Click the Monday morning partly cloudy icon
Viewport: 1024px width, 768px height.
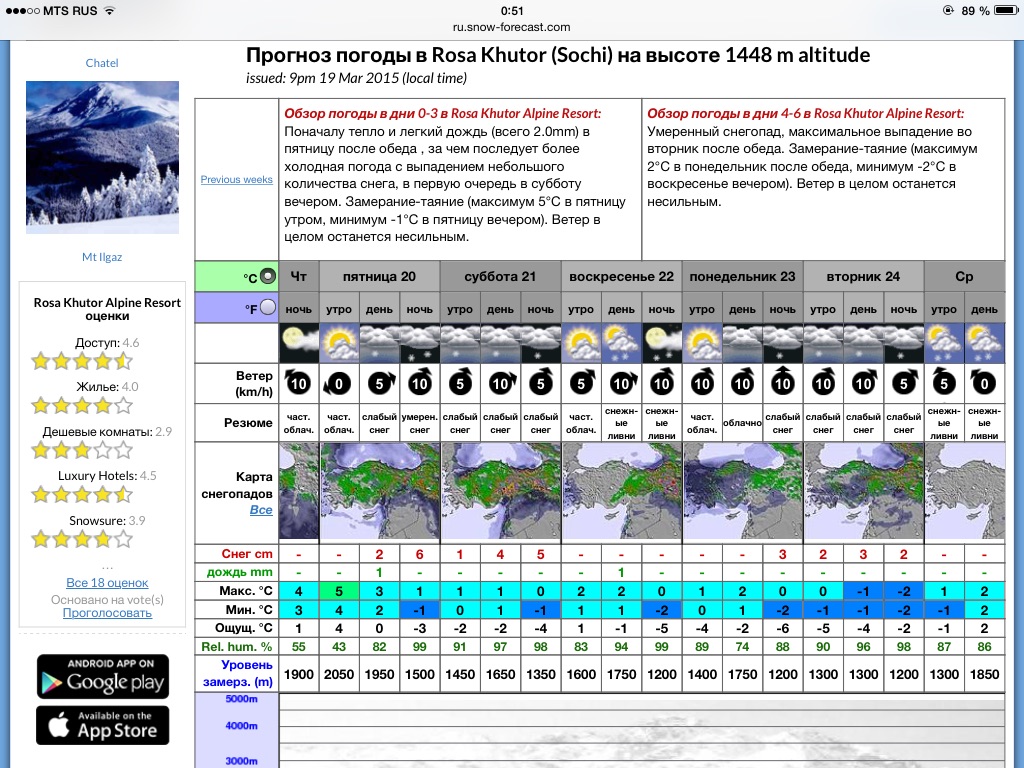(702, 344)
